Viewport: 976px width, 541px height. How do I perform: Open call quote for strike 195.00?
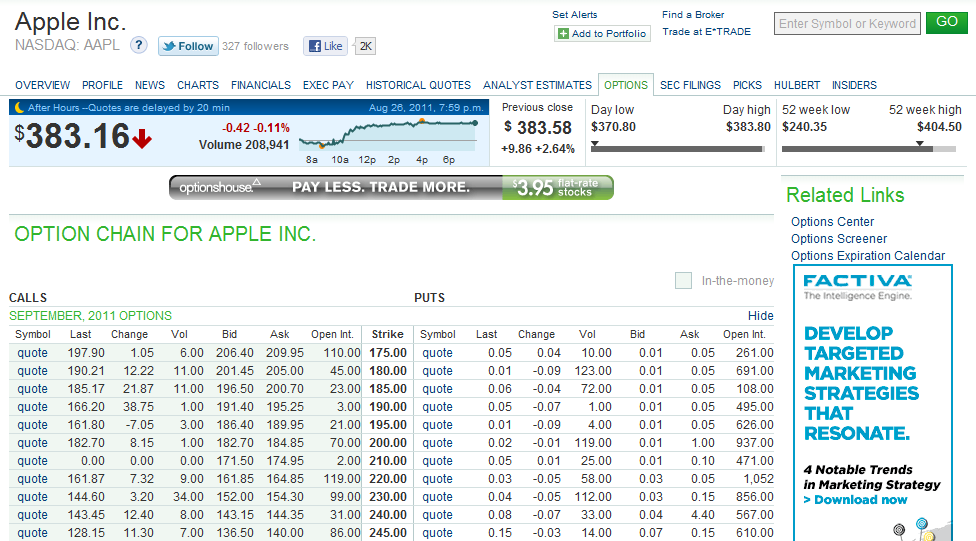click(32, 425)
